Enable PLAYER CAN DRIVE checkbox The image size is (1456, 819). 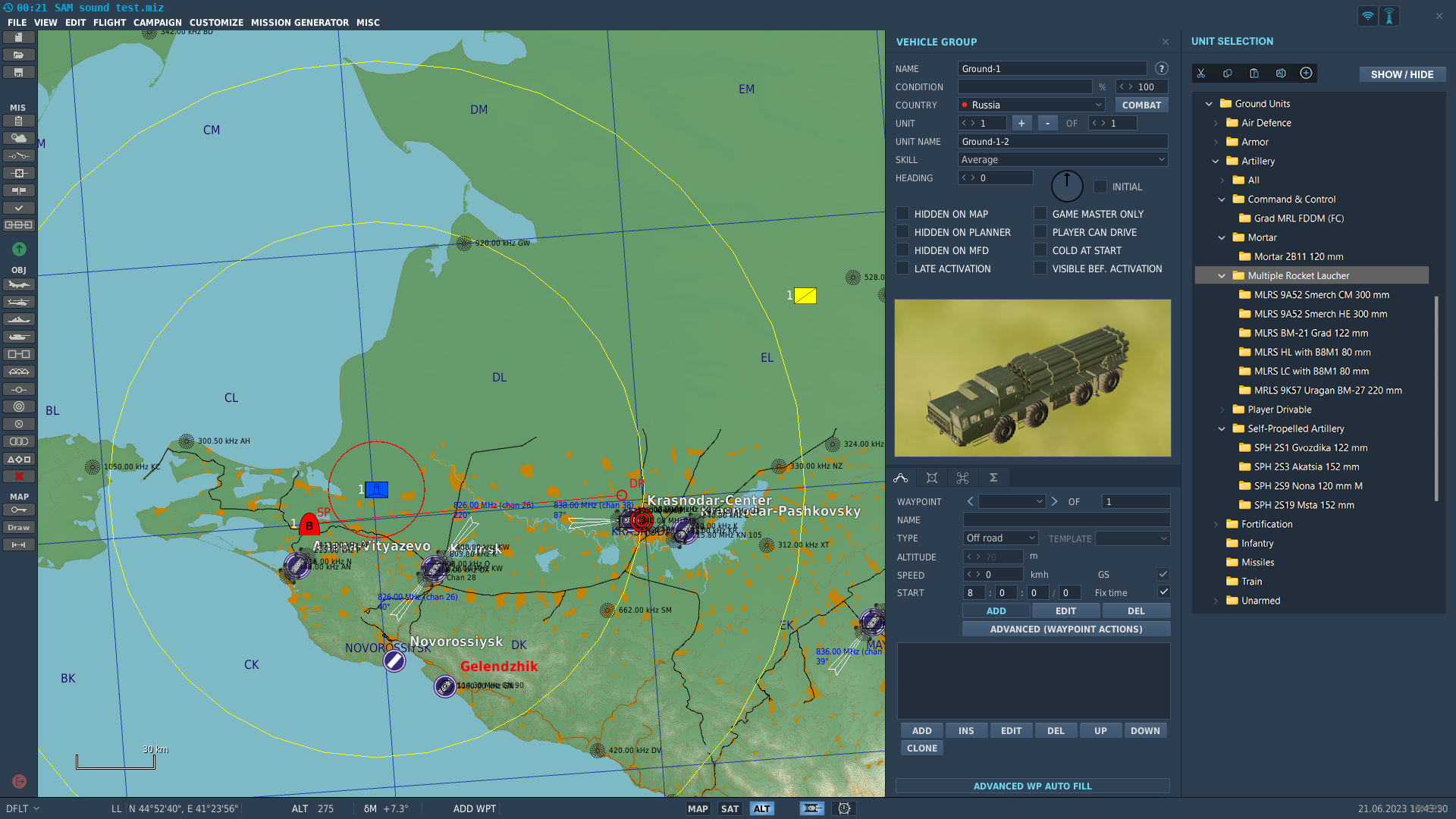click(x=1040, y=232)
